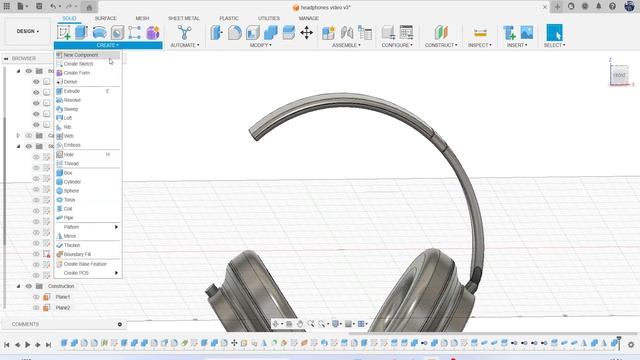Jump to timeline end button
The width and height of the screenshot is (640, 360).
coord(48,344)
